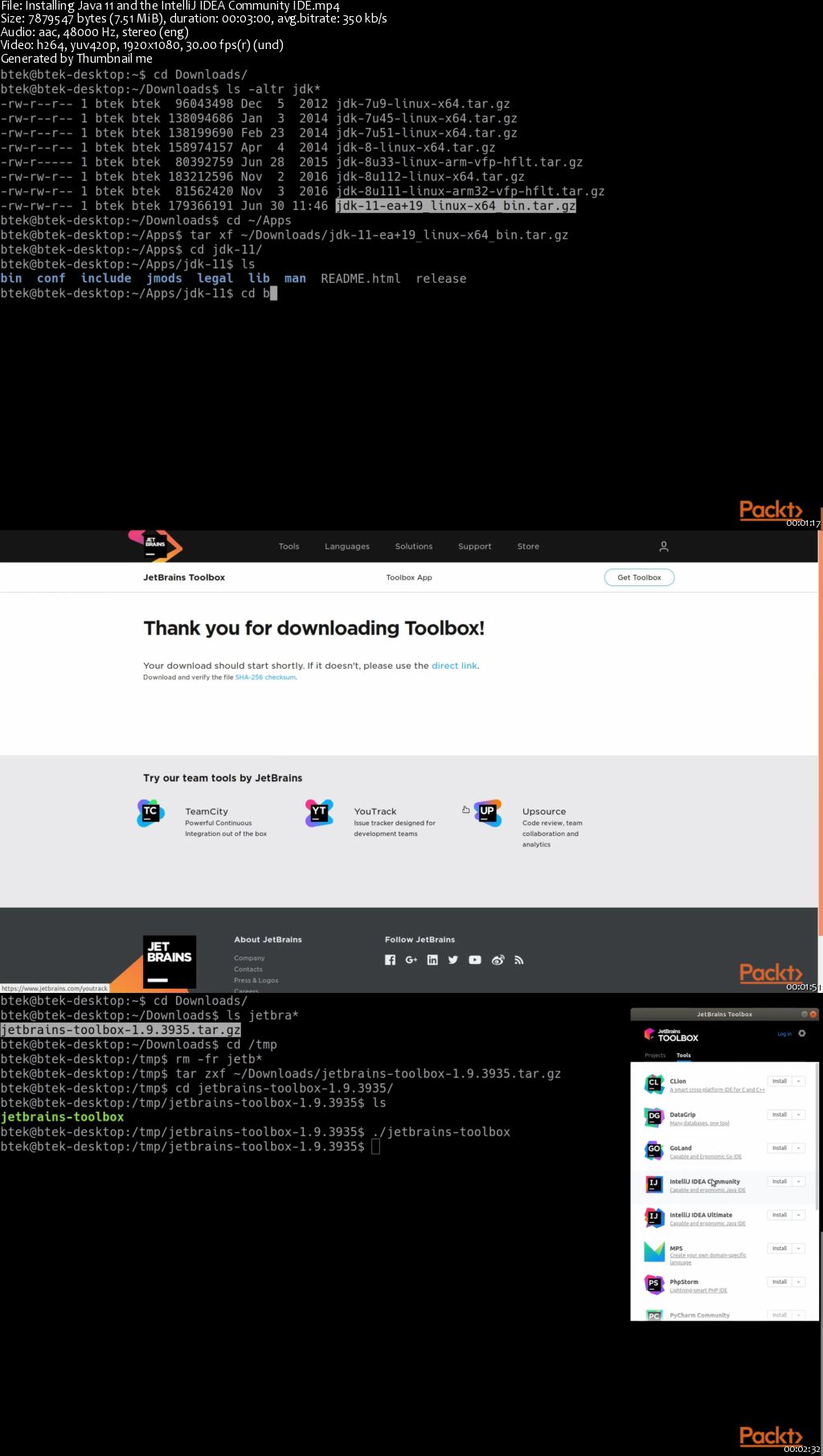The height and width of the screenshot is (1456, 823).
Task: Click the browser page vertical scrollbar
Action: [820, 733]
